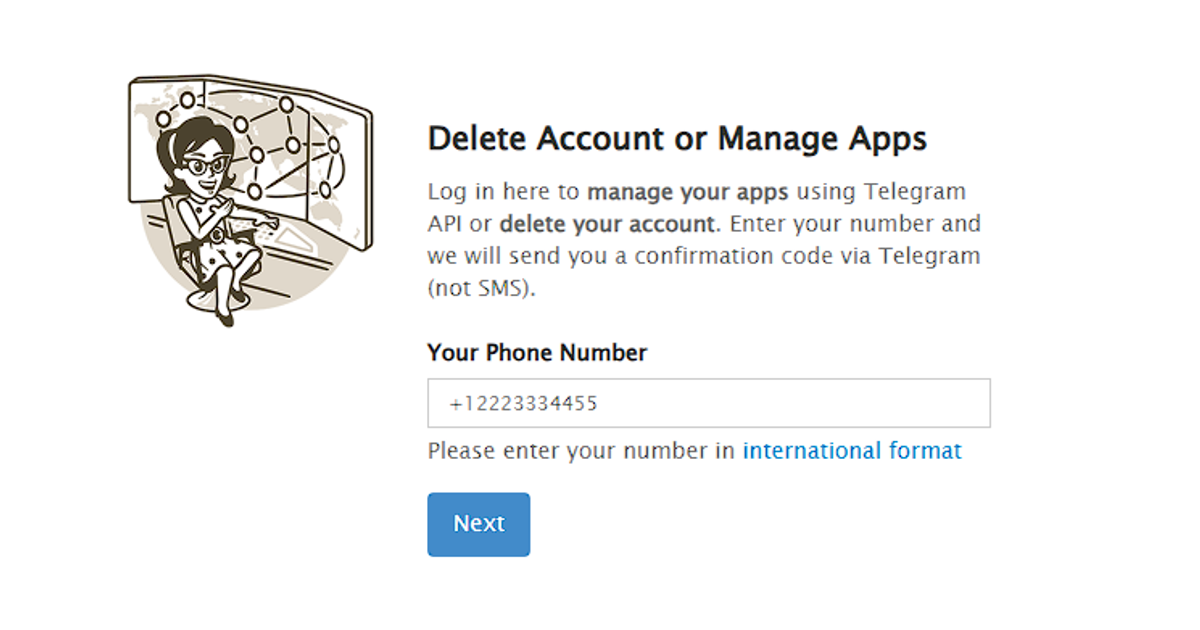Viewport: 1200px width, 630px height.
Task: Click the Telegram woman-at-desk illustration
Action: pos(250,200)
